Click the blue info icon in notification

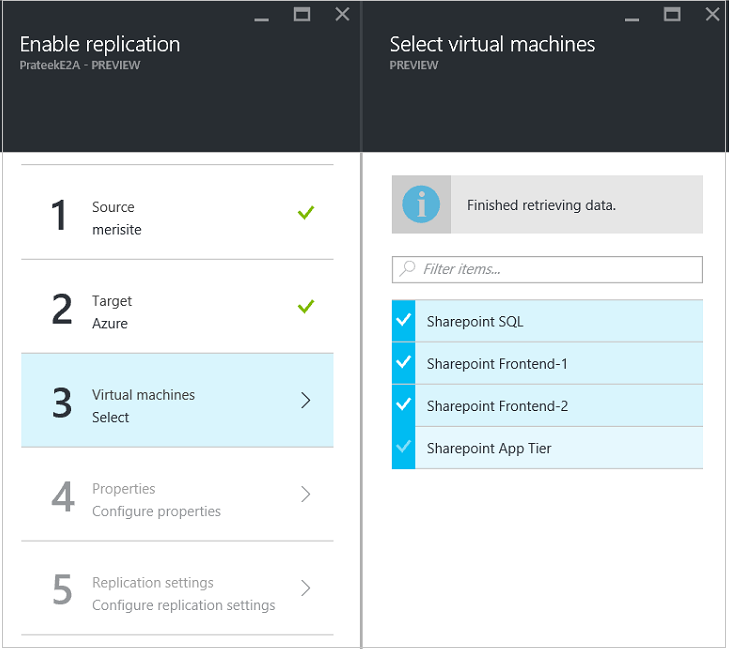[x=421, y=205]
